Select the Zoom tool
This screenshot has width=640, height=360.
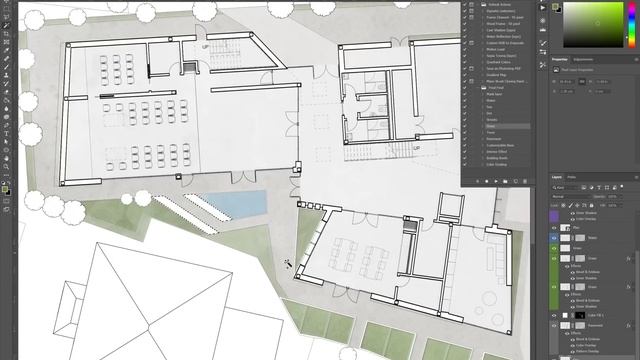(6, 167)
